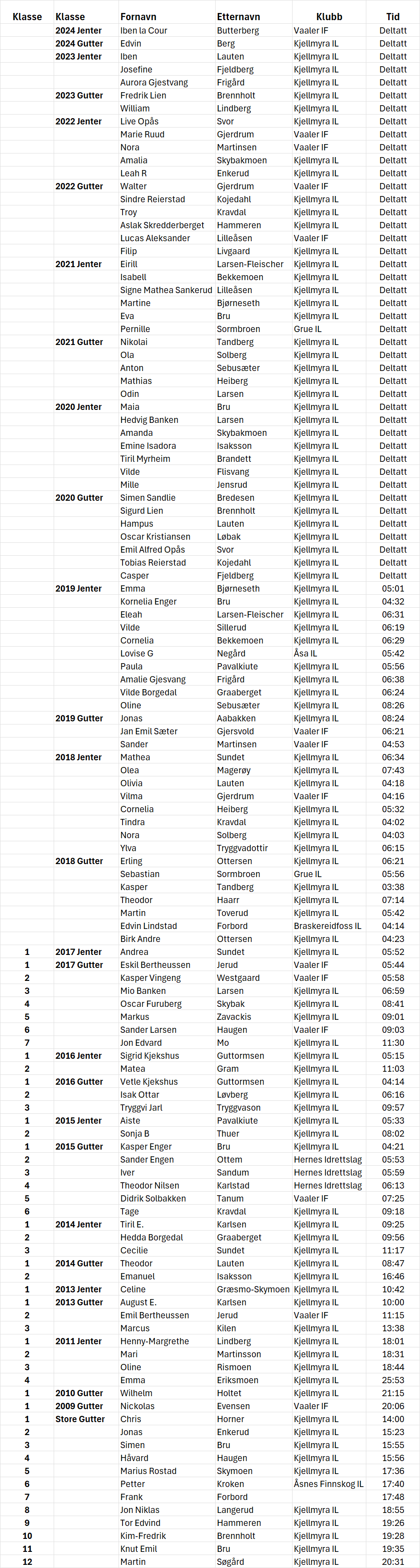Click the 2009 Gutter class cell
The width and height of the screenshot is (420, 1568).
coord(79,1406)
